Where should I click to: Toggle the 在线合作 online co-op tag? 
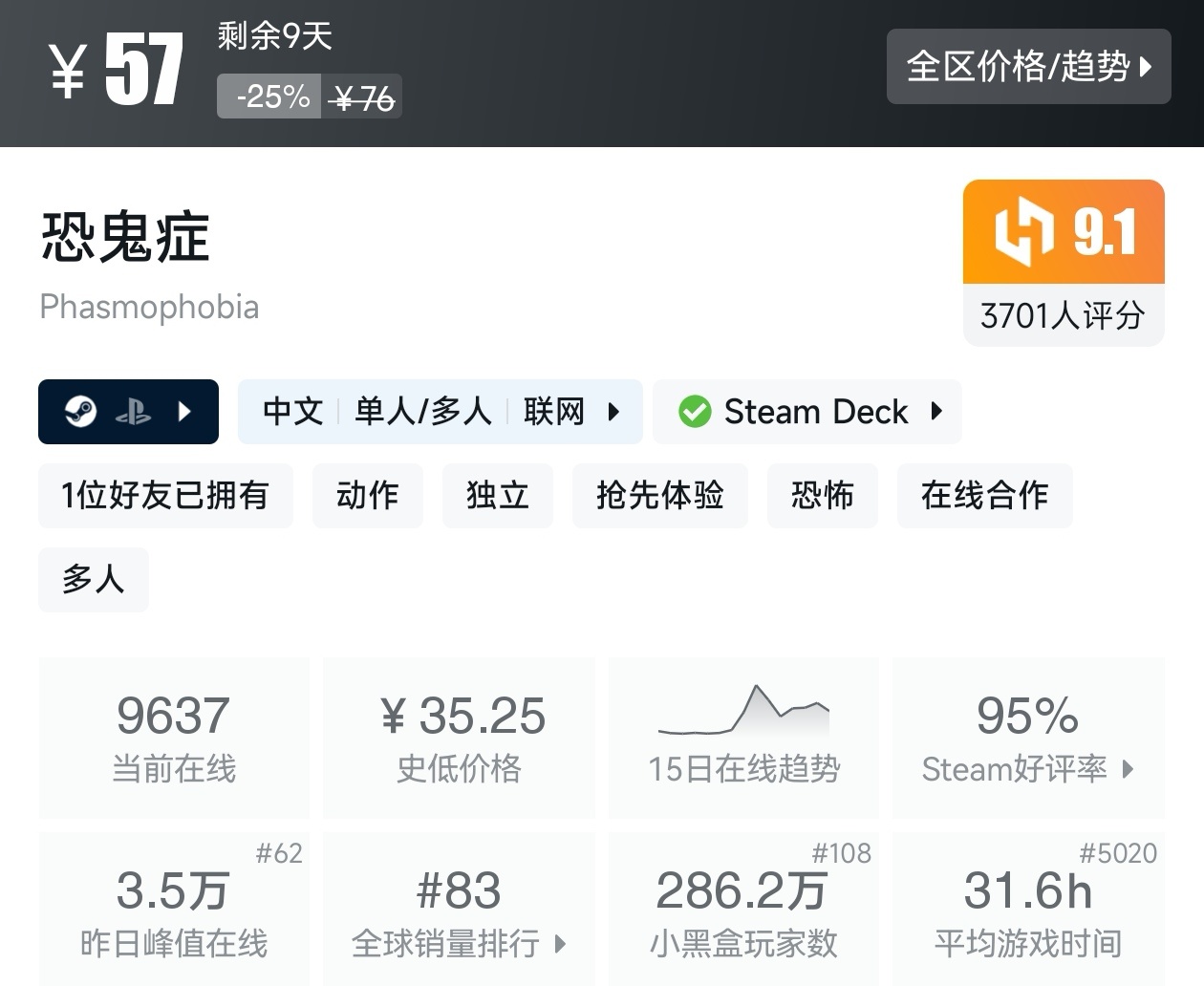984,496
